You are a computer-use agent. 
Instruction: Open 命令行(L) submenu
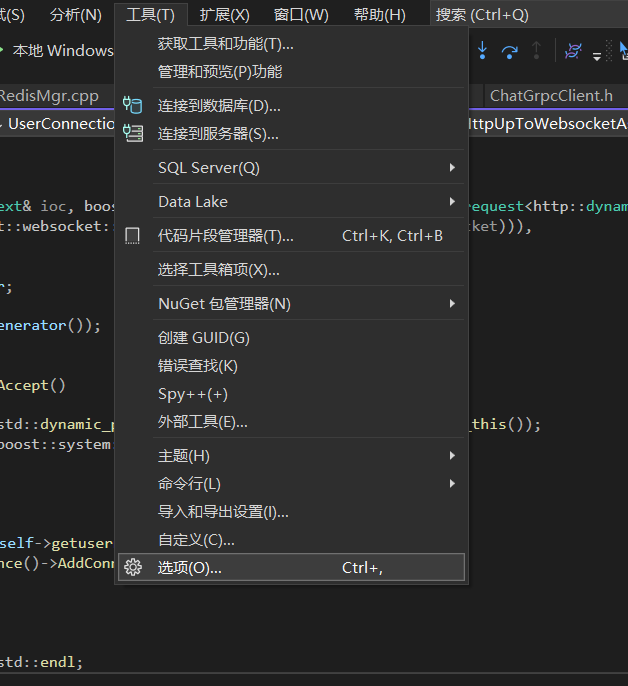(x=291, y=484)
